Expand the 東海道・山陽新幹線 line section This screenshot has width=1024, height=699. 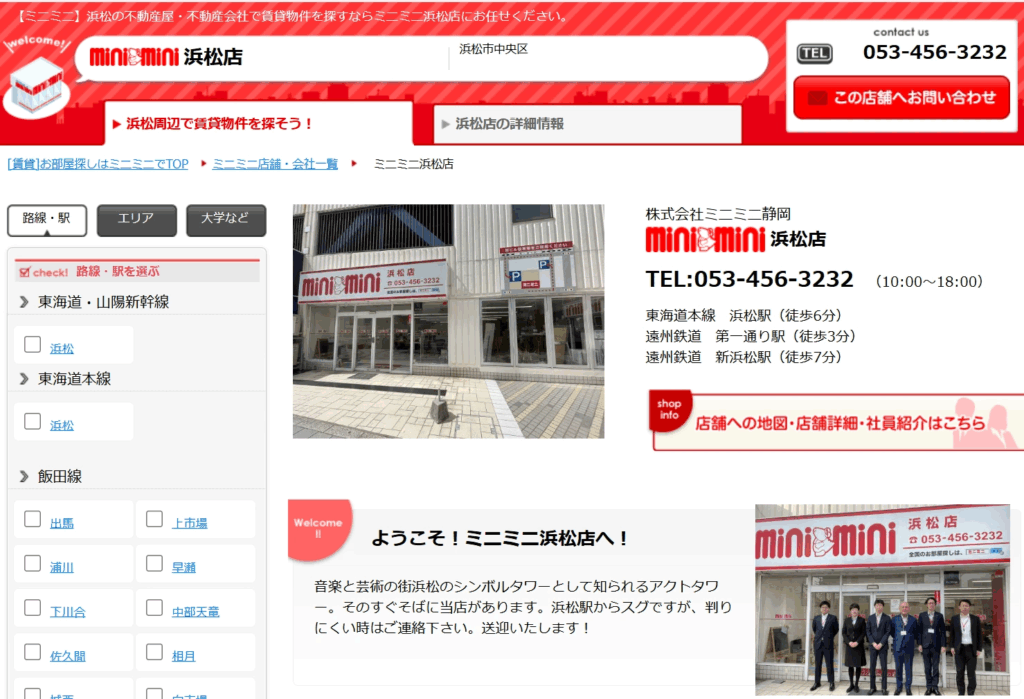tap(24, 302)
